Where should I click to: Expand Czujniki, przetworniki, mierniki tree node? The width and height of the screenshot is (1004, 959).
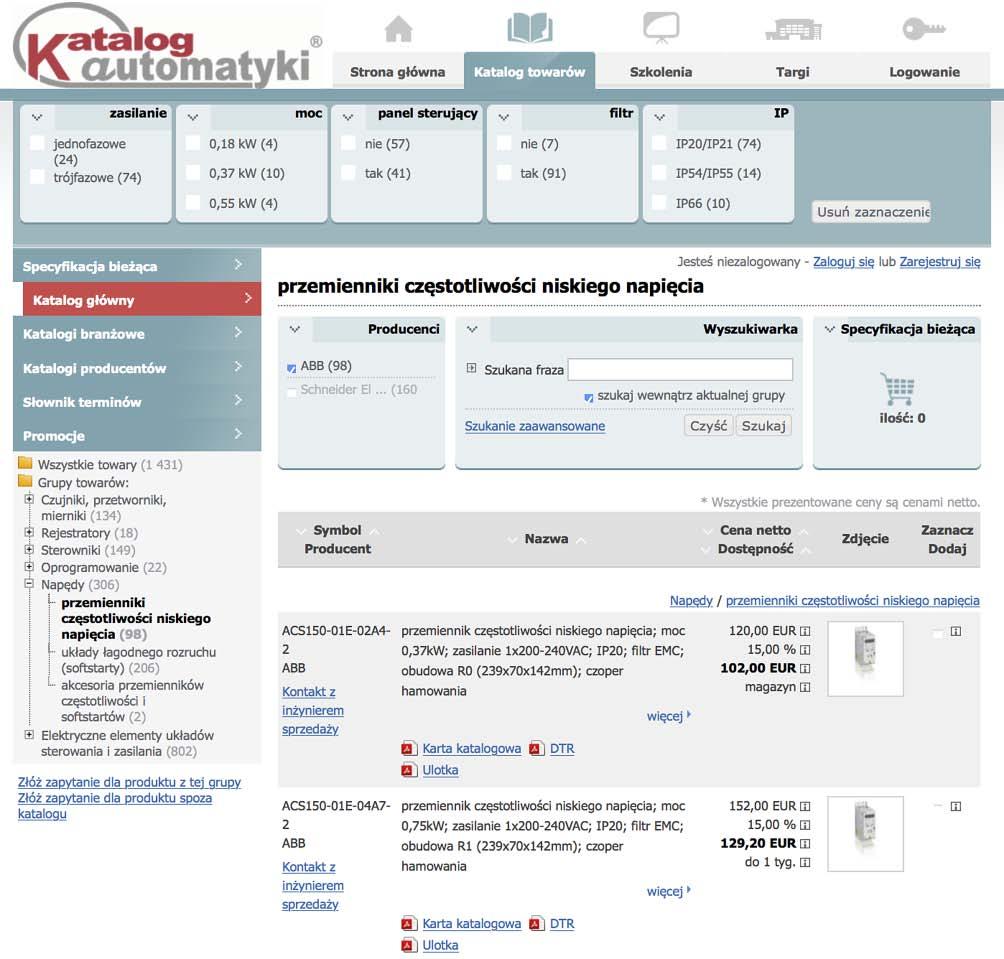[x=29, y=499]
